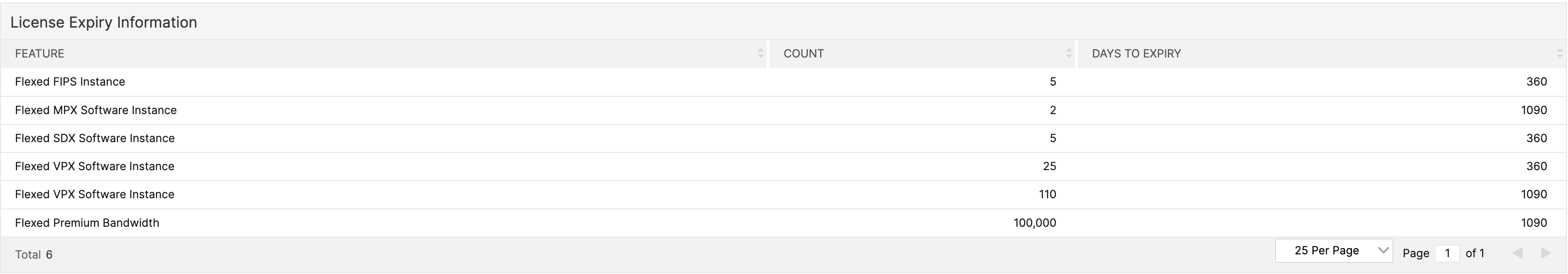Click the License Expiry Information title

103,22
